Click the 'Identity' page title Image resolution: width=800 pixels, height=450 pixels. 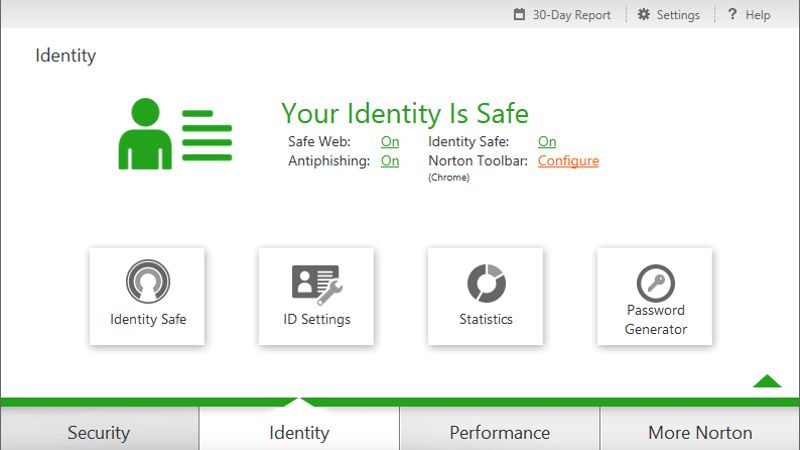pos(65,56)
